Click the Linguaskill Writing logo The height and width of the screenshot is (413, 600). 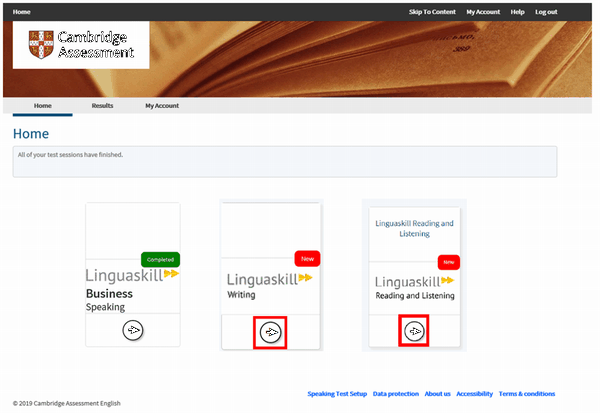click(x=269, y=286)
